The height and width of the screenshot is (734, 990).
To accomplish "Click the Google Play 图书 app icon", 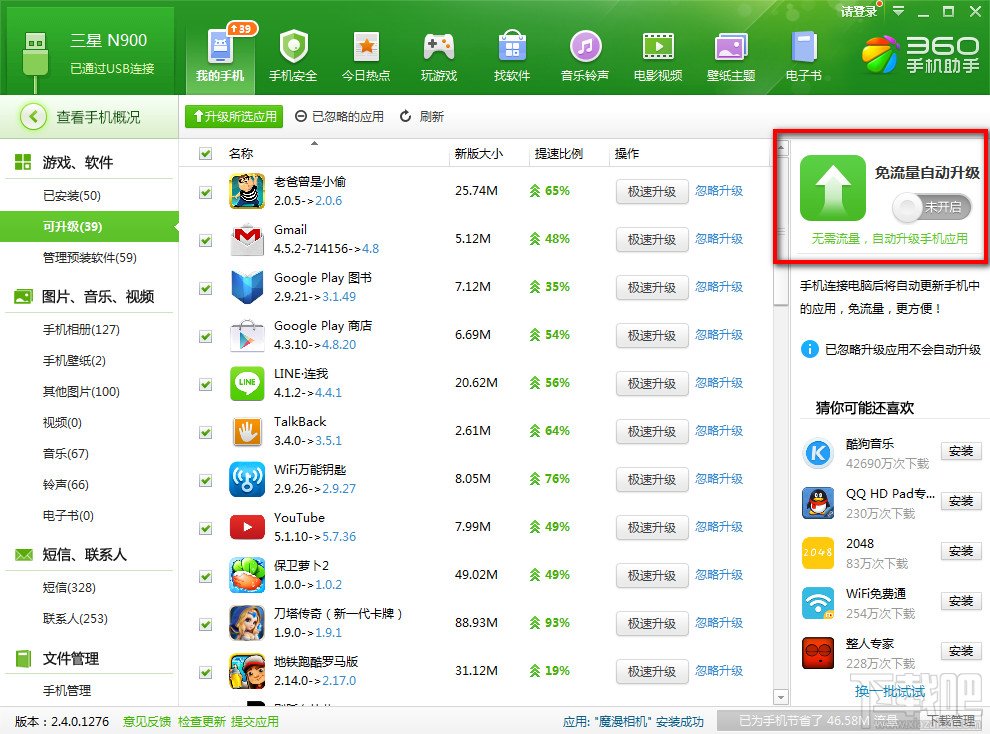I will point(247,287).
